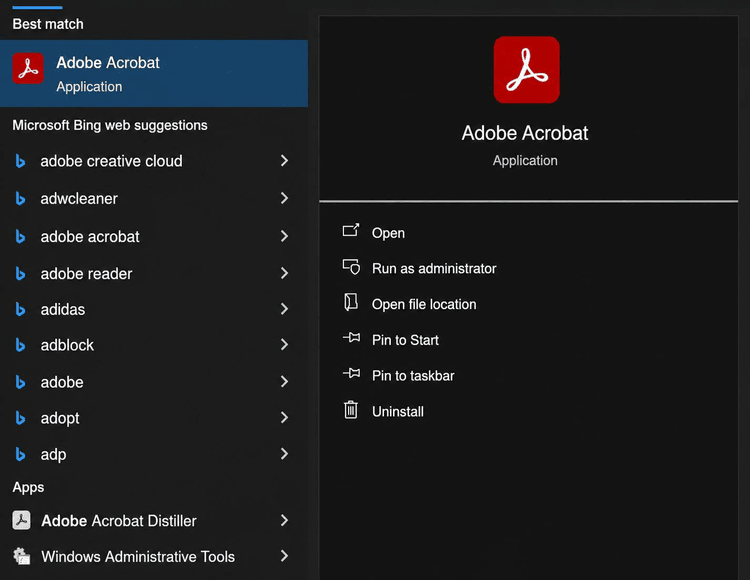Viewport: 750px width, 580px height.
Task: Click the Open window icon
Action: [x=351, y=230]
